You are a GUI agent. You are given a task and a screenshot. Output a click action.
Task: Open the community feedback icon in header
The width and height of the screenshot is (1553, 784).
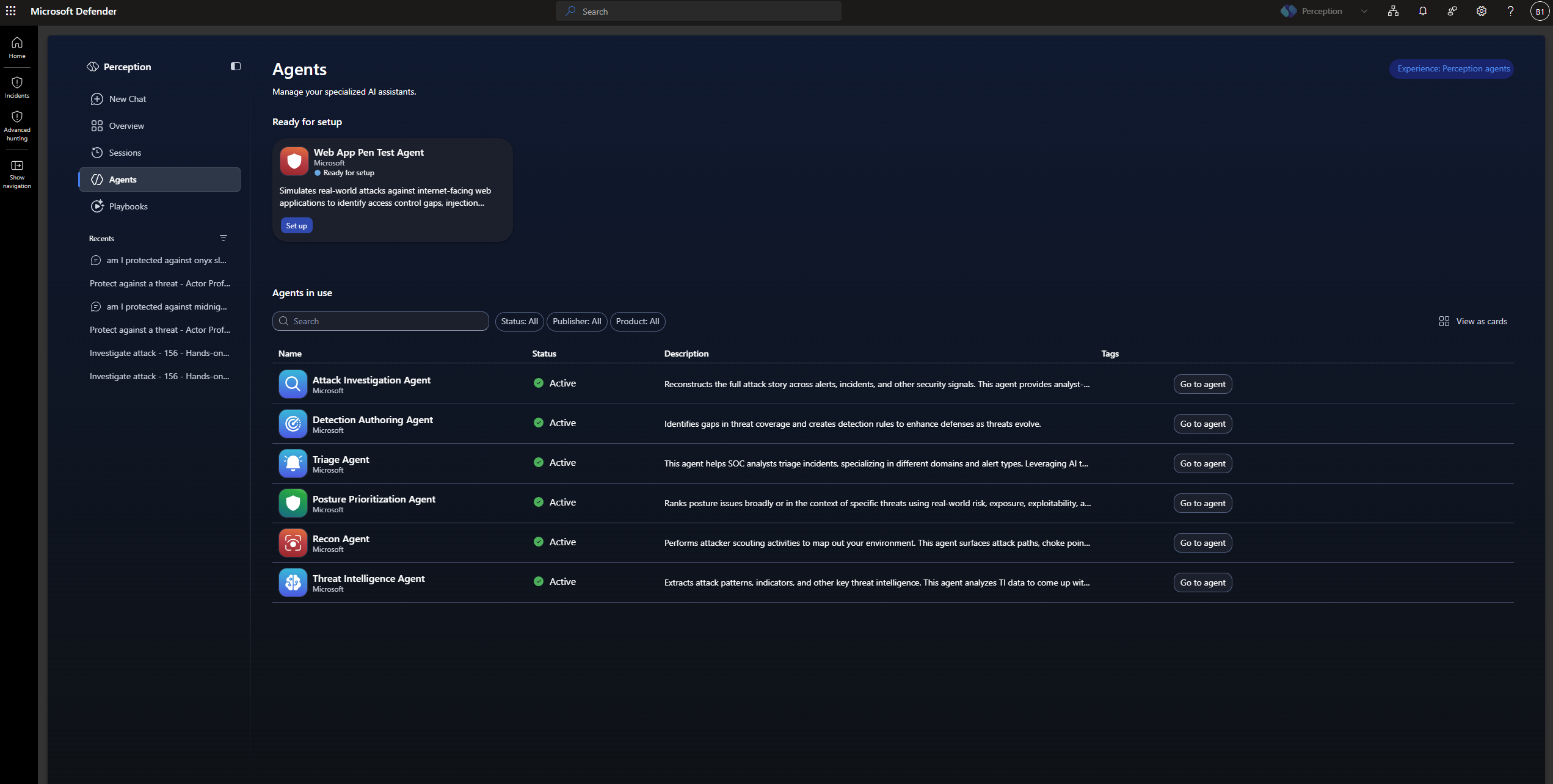(x=1452, y=11)
